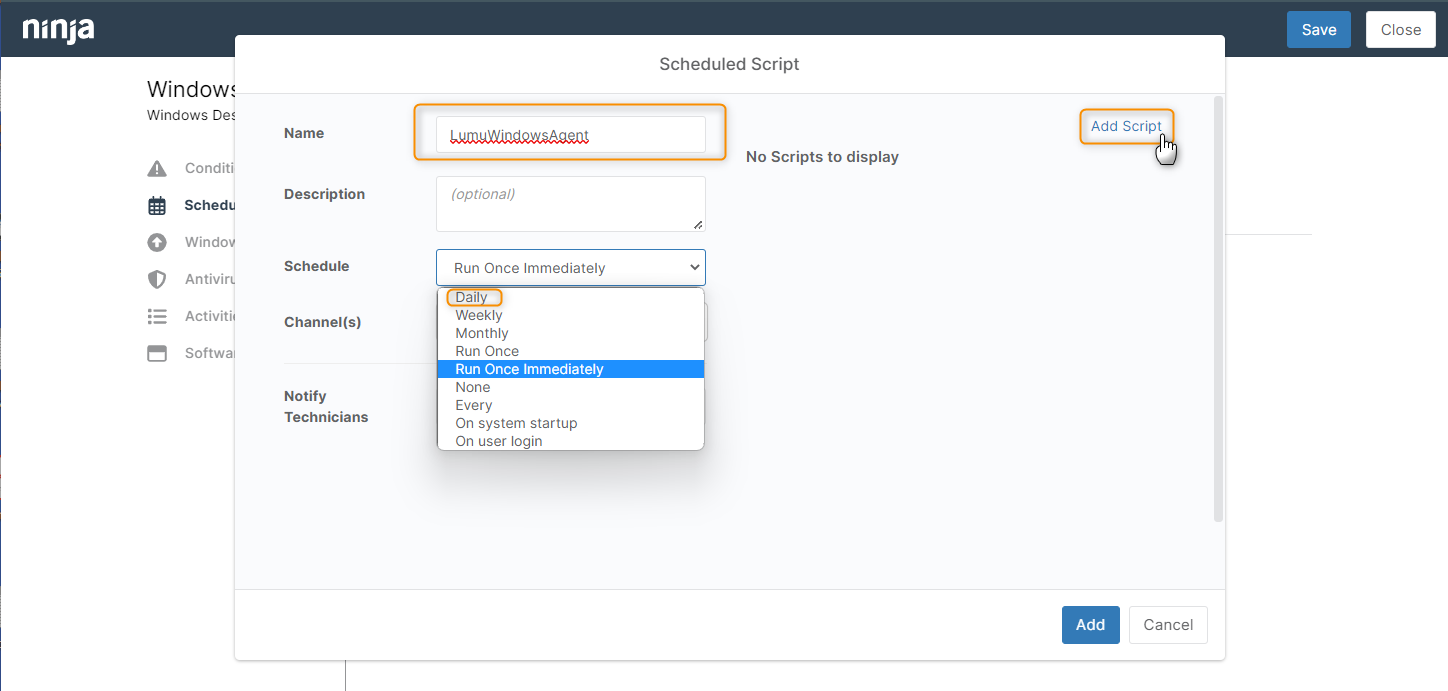Click the optional Description field
1448x691 pixels.
(x=569, y=203)
